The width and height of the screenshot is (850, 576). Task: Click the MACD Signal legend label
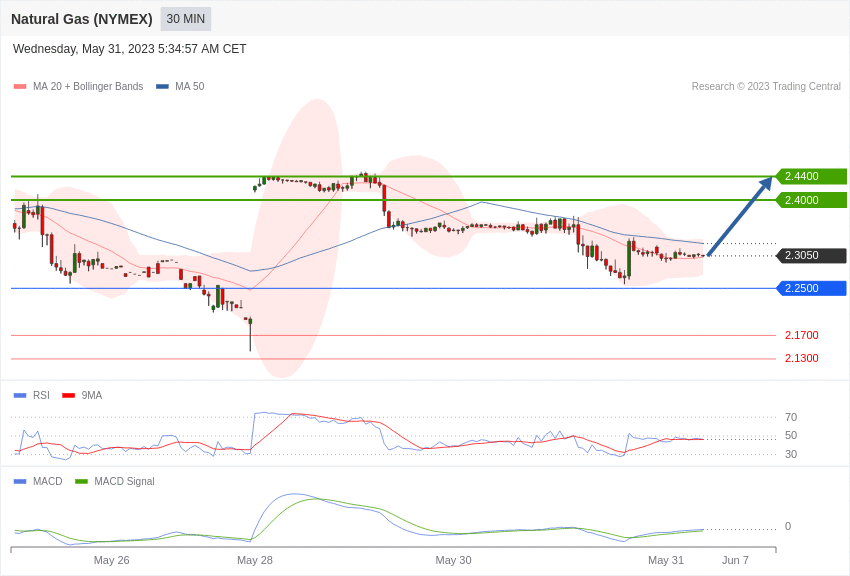point(124,481)
